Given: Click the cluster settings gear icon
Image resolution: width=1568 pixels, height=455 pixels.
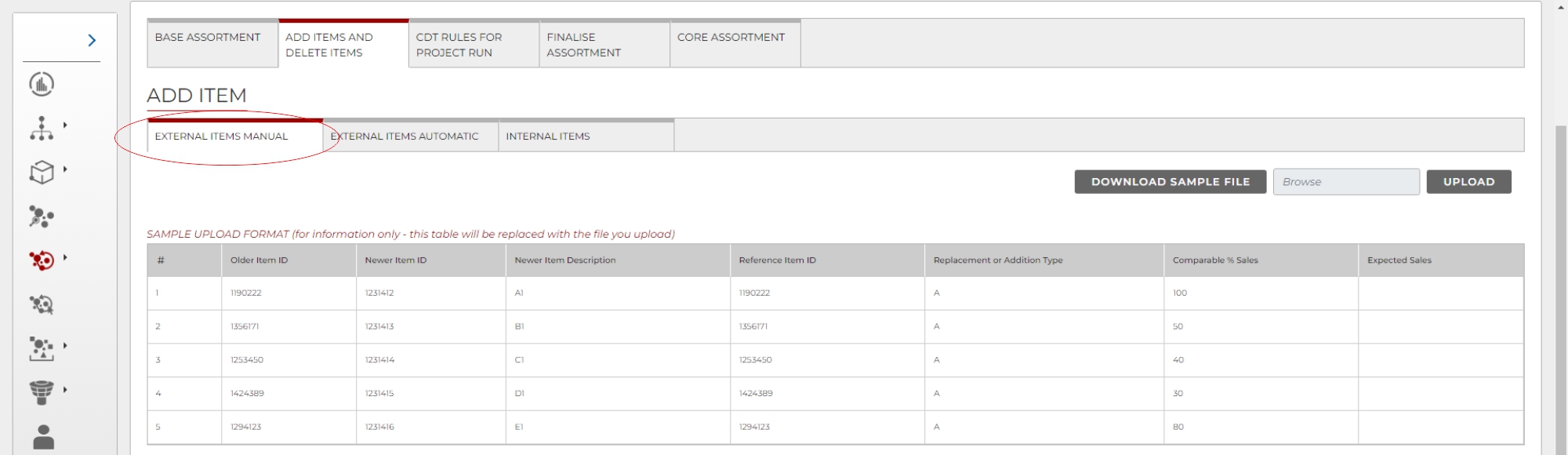Looking at the screenshot, I should [42, 304].
